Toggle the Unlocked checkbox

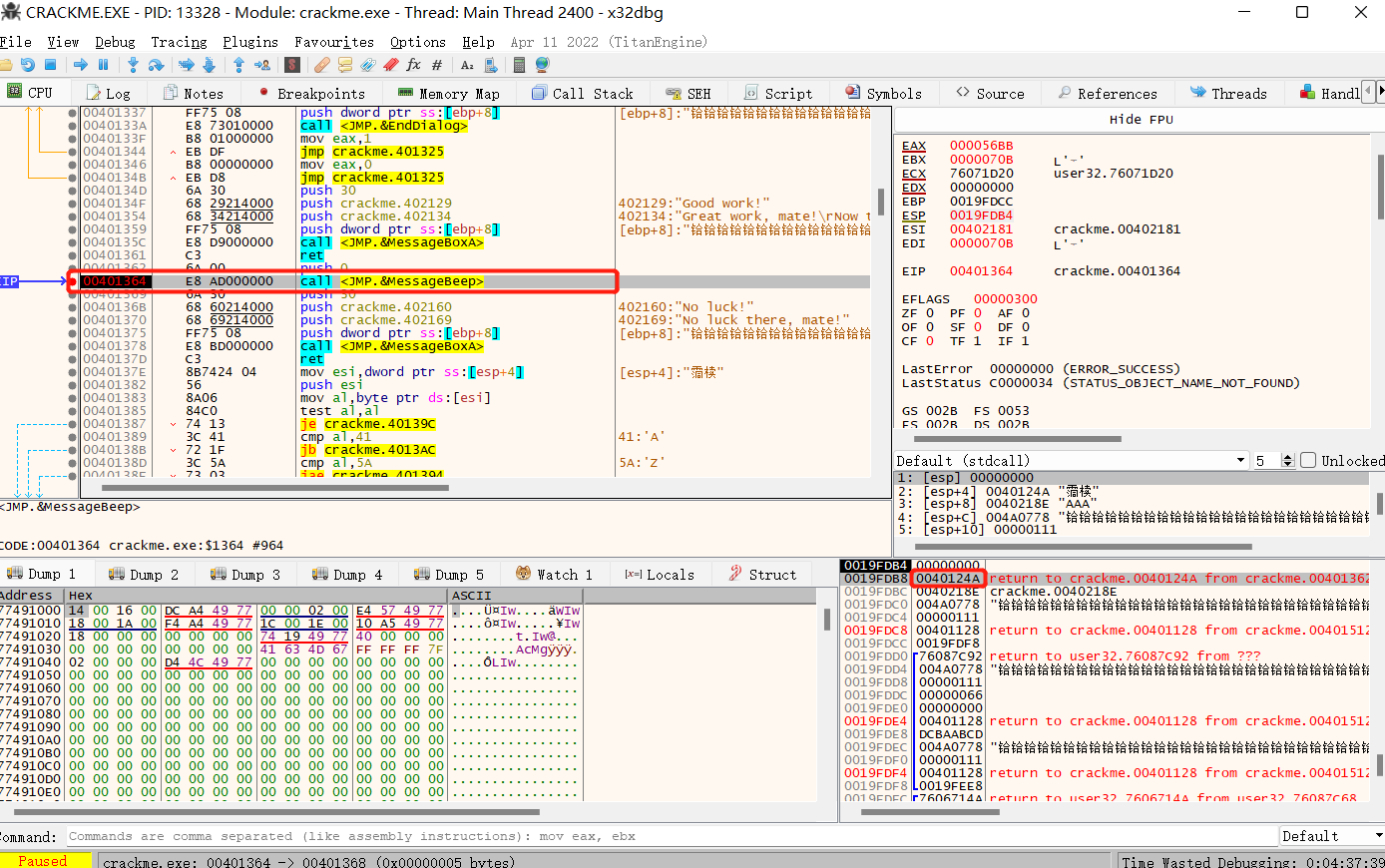click(x=1308, y=461)
